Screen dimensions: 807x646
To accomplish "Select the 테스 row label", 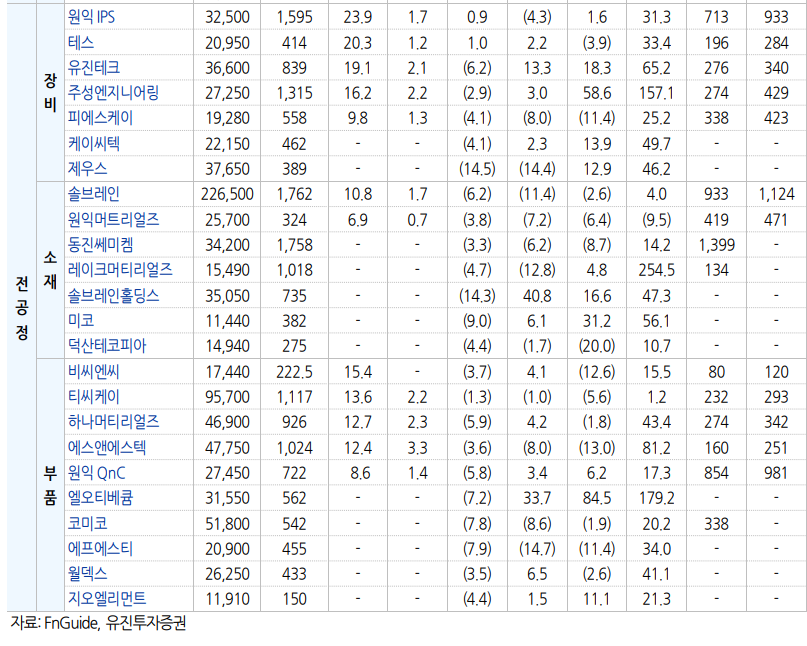I will [x=81, y=42].
